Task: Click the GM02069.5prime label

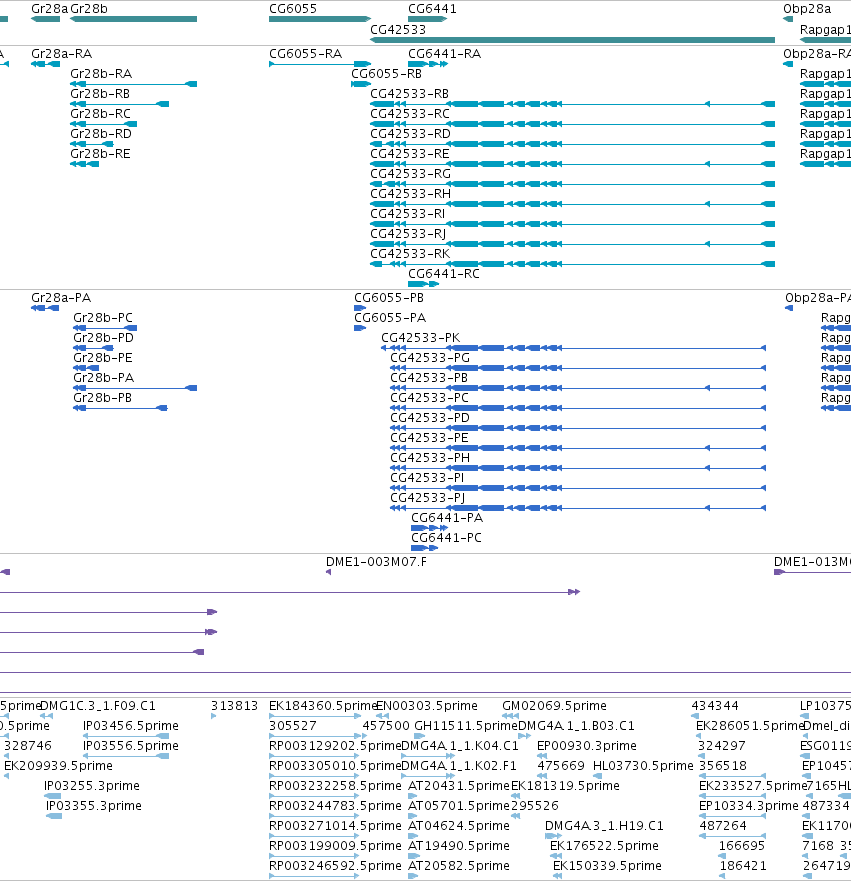Action: tap(554, 706)
